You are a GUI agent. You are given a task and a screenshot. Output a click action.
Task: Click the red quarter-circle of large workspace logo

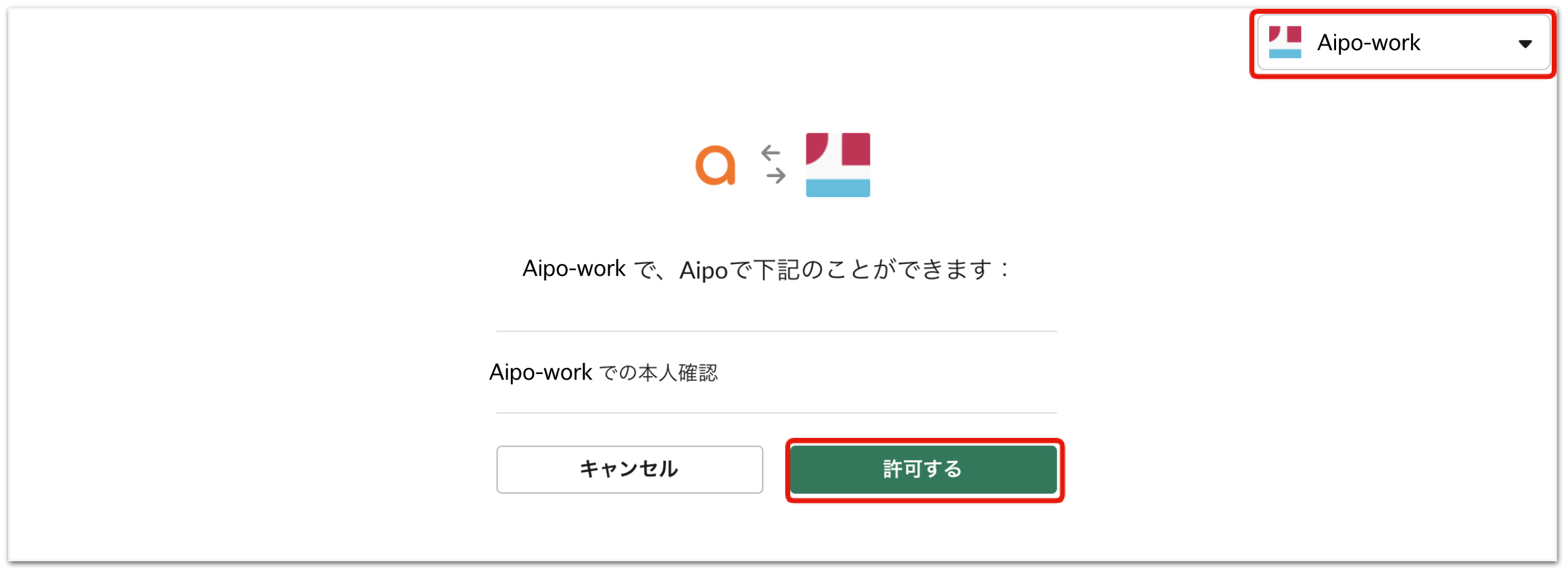pos(817,148)
